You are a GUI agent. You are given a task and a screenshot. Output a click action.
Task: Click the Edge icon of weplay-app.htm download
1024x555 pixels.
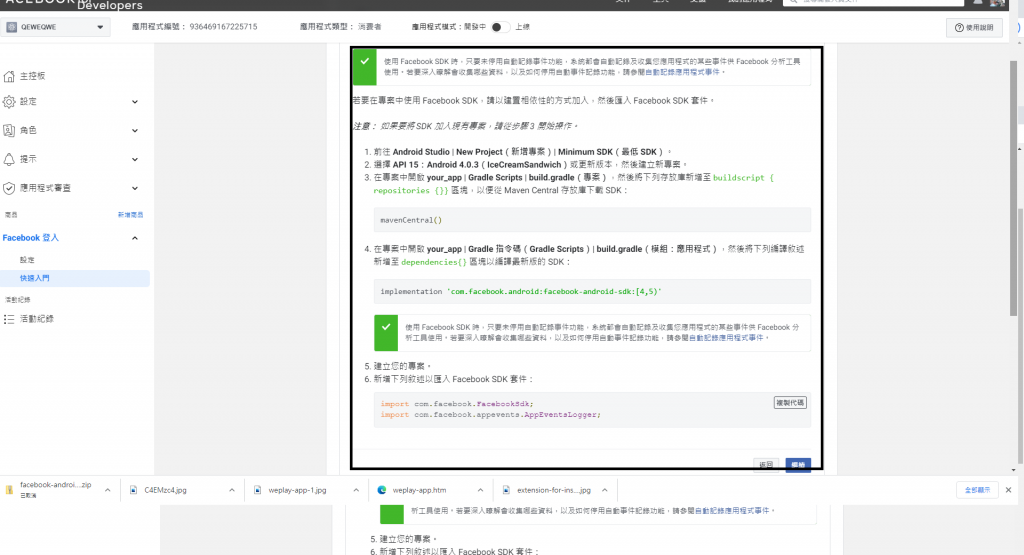(x=382, y=490)
